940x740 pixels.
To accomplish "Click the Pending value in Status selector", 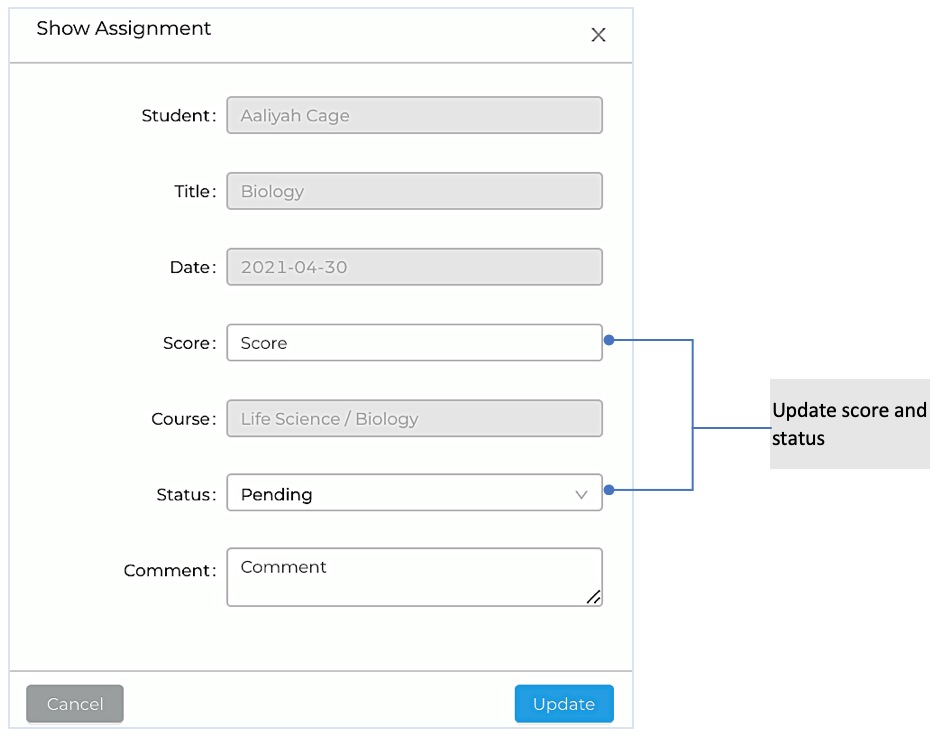I will (277, 494).
